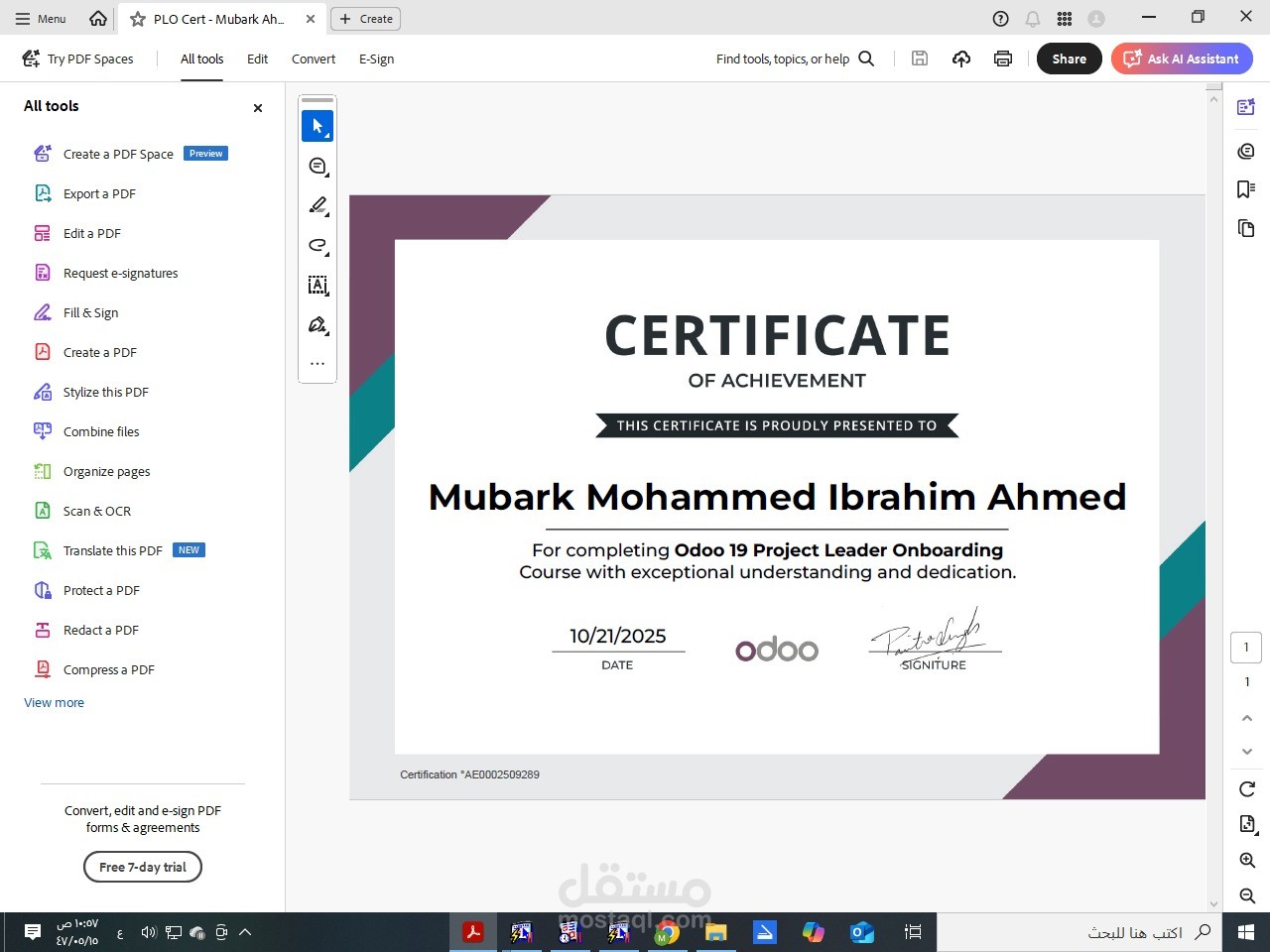Viewport: 1270px width, 952px height.
Task: Go to the next page arrow
Action: [x=1247, y=752]
